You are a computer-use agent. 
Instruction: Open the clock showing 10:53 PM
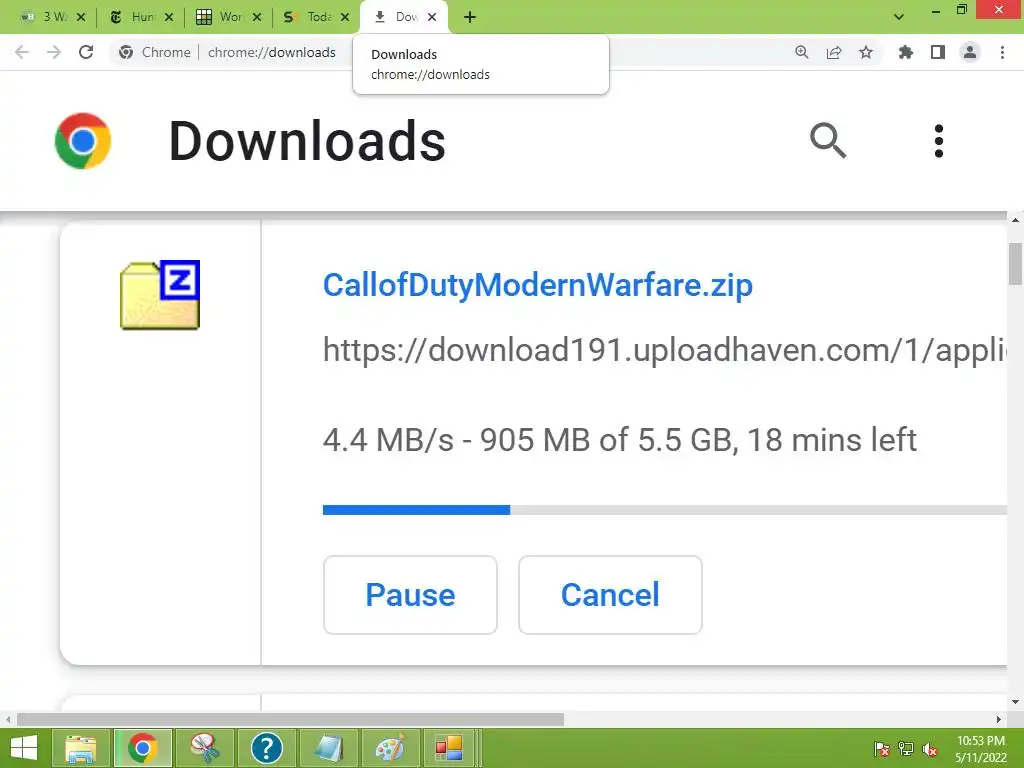(981, 749)
